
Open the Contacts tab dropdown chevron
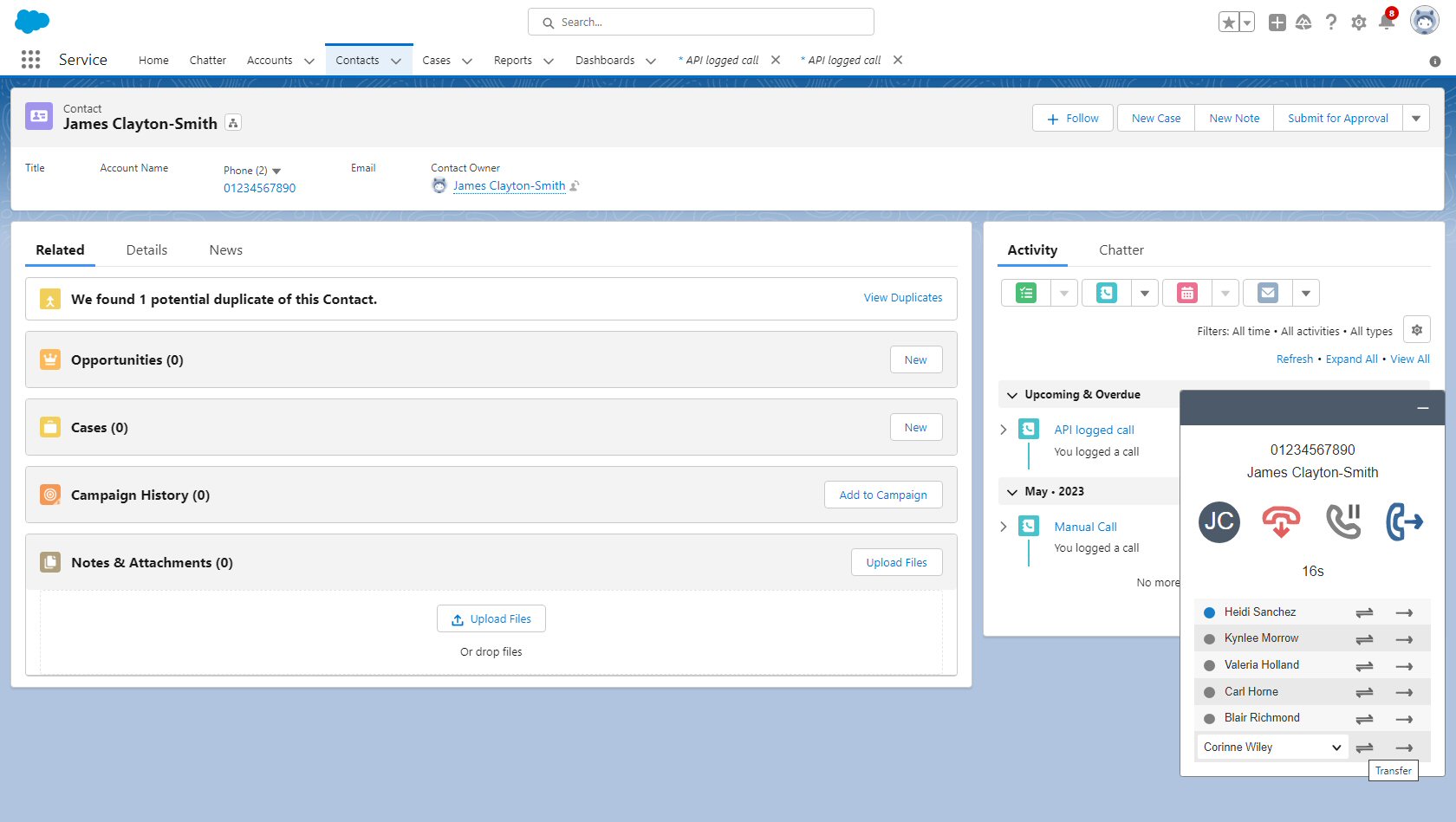tap(396, 61)
